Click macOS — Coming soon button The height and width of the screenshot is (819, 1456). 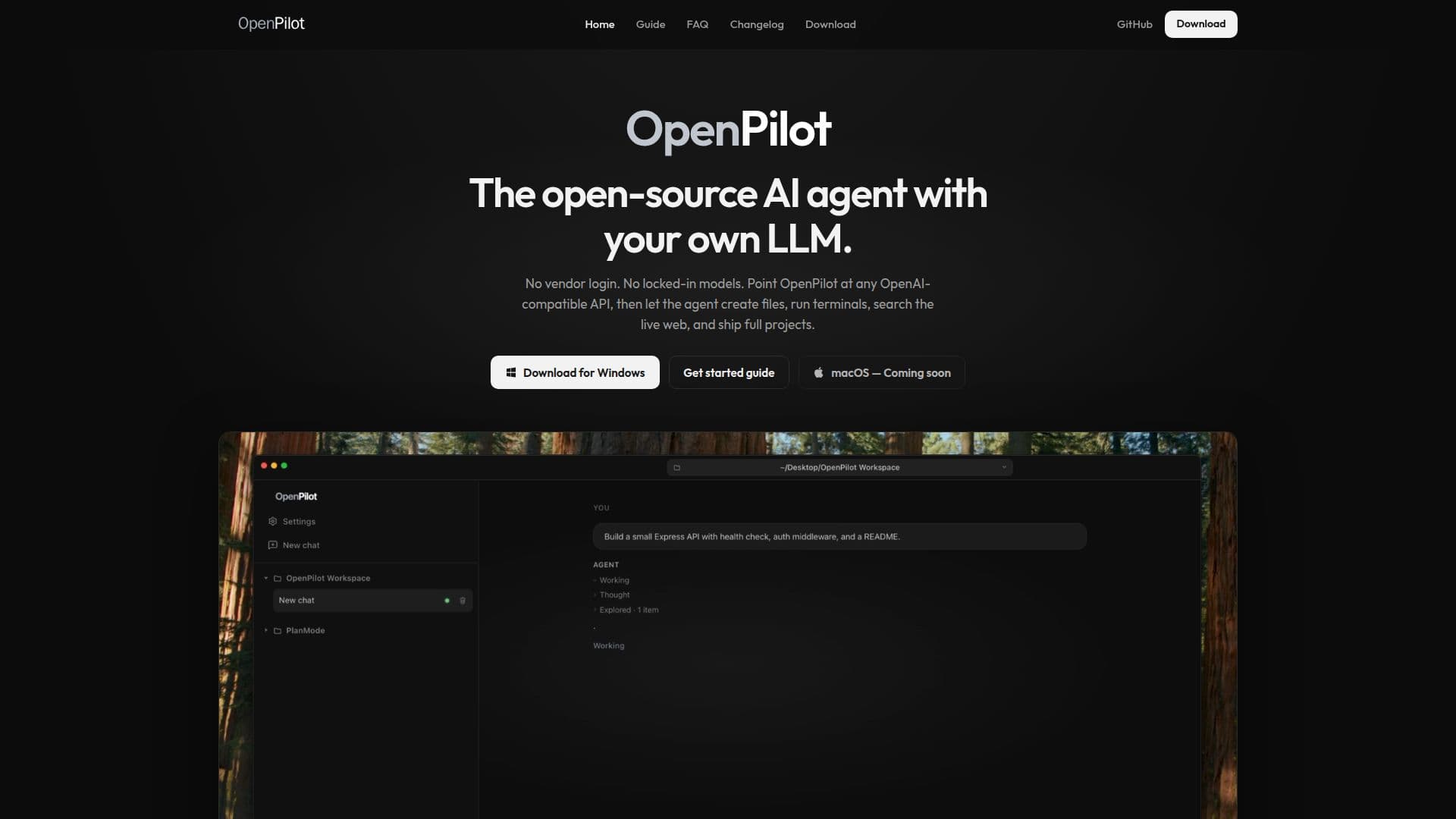(x=881, y=372)
